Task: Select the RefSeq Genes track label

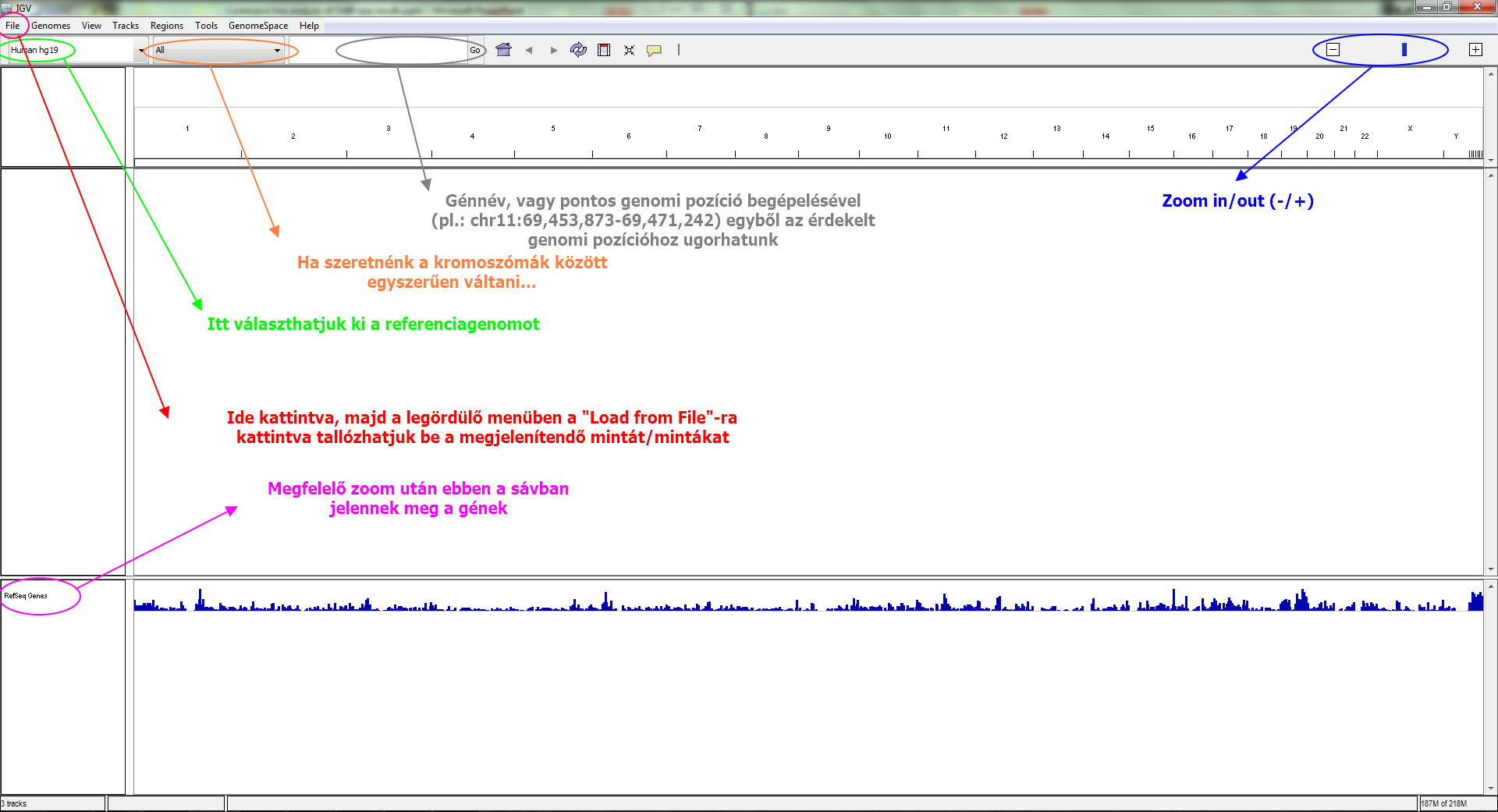Action: pos(26,596)
